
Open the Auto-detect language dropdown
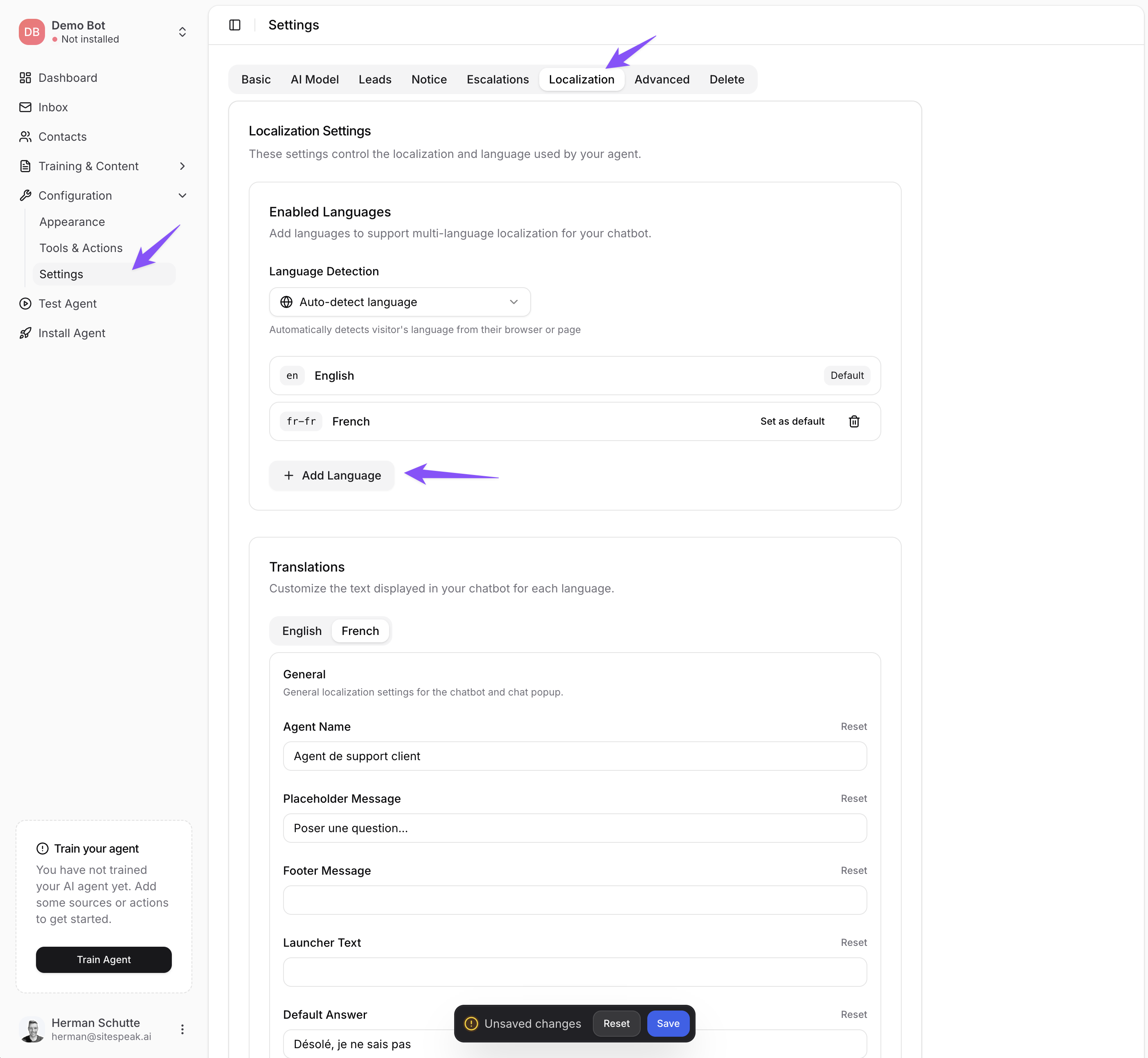[x=400, y=302]
